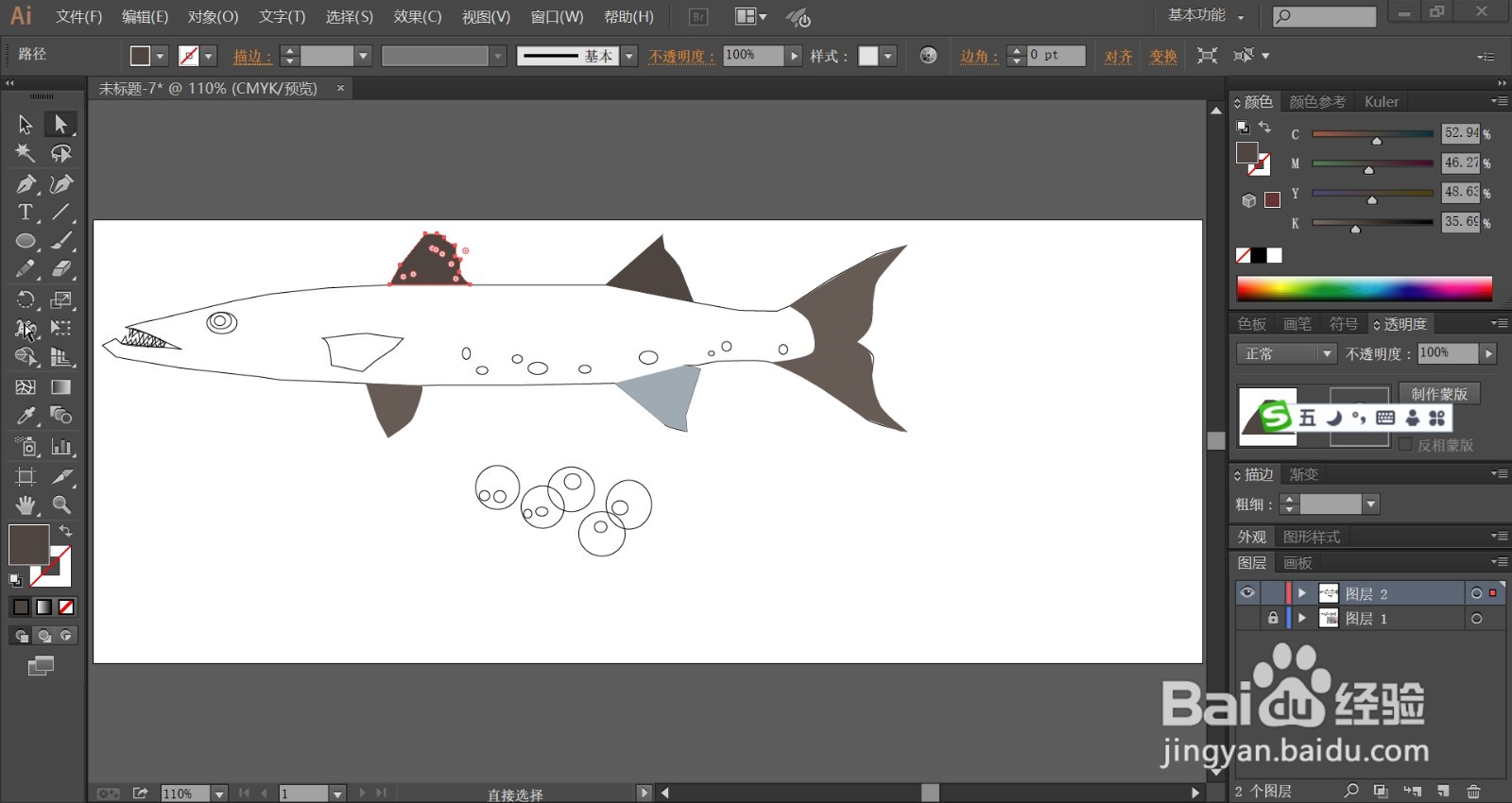Switch to the 色板 tab

pos(1252,324)
